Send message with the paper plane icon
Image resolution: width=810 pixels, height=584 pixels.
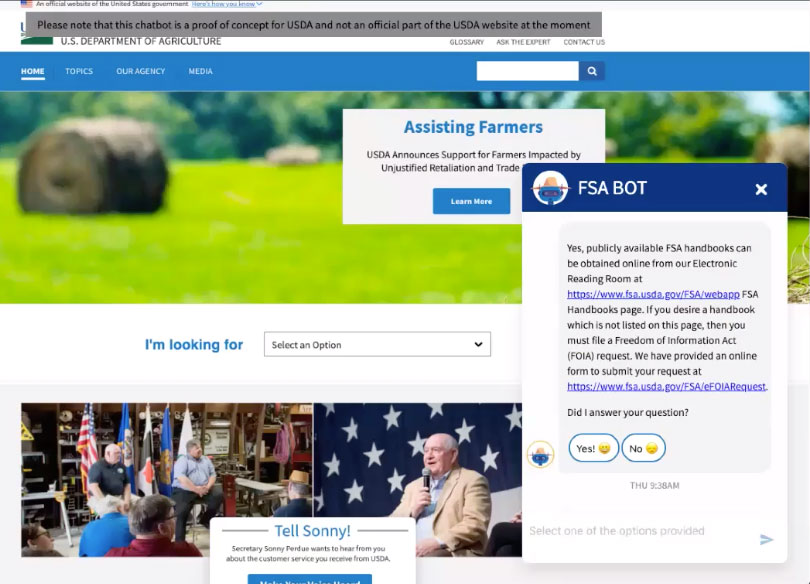click(x=767, y=540)
